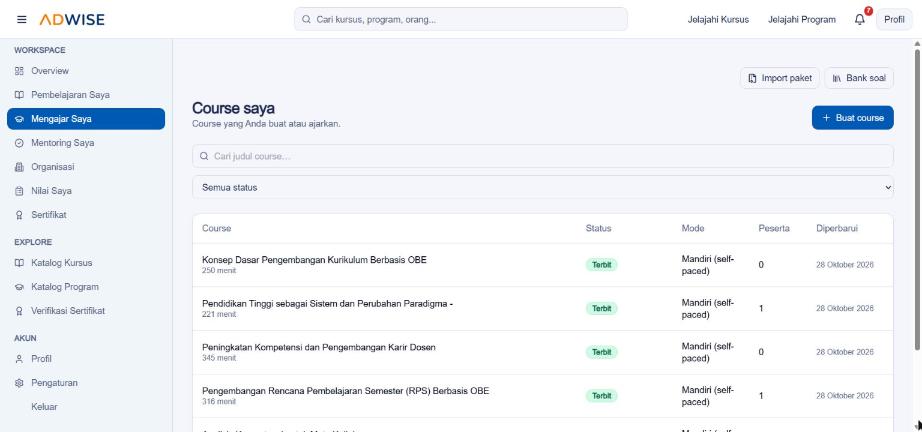Click magnifier icon in course title search
922x432 pixels.
204,156
